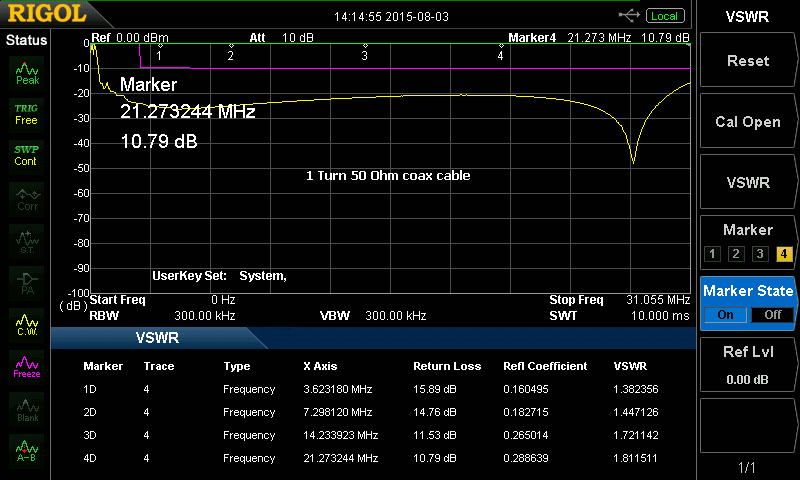Open the VSWR softkey submenu
The image size is (800, 480).
747,183
